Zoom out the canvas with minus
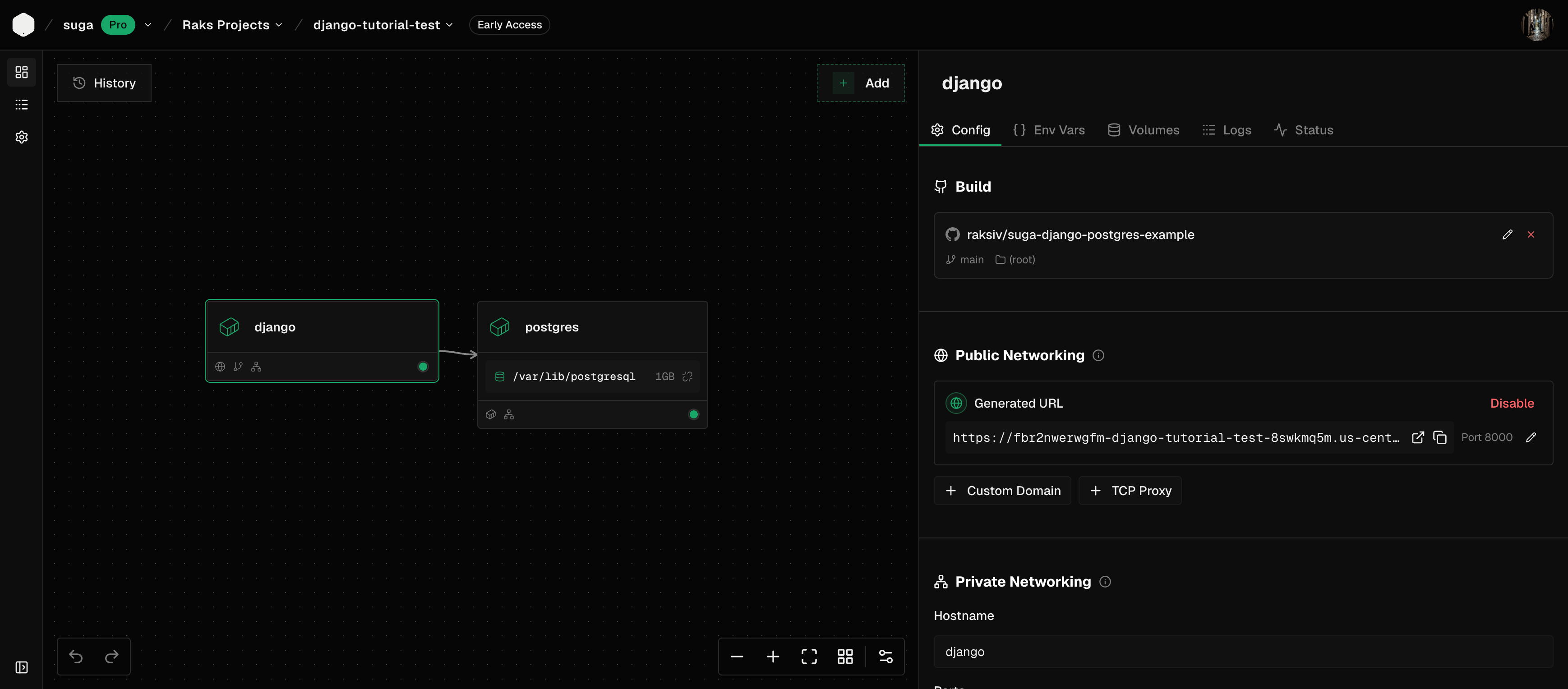Image resolution: width=1568 pixels, height=689 pixels. [x=737, y=656]
